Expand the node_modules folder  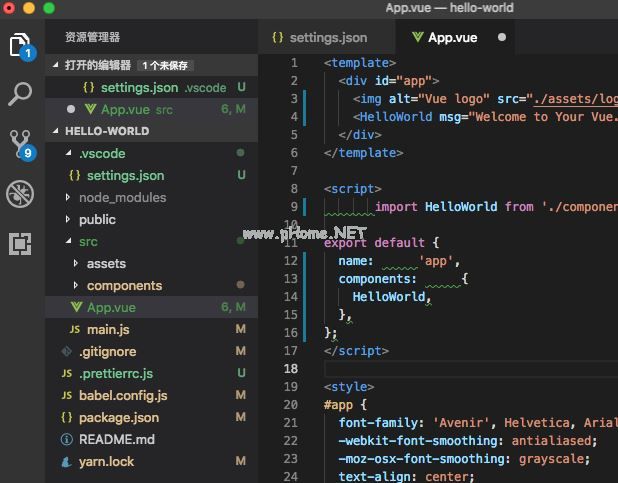(x=68, y=197)
